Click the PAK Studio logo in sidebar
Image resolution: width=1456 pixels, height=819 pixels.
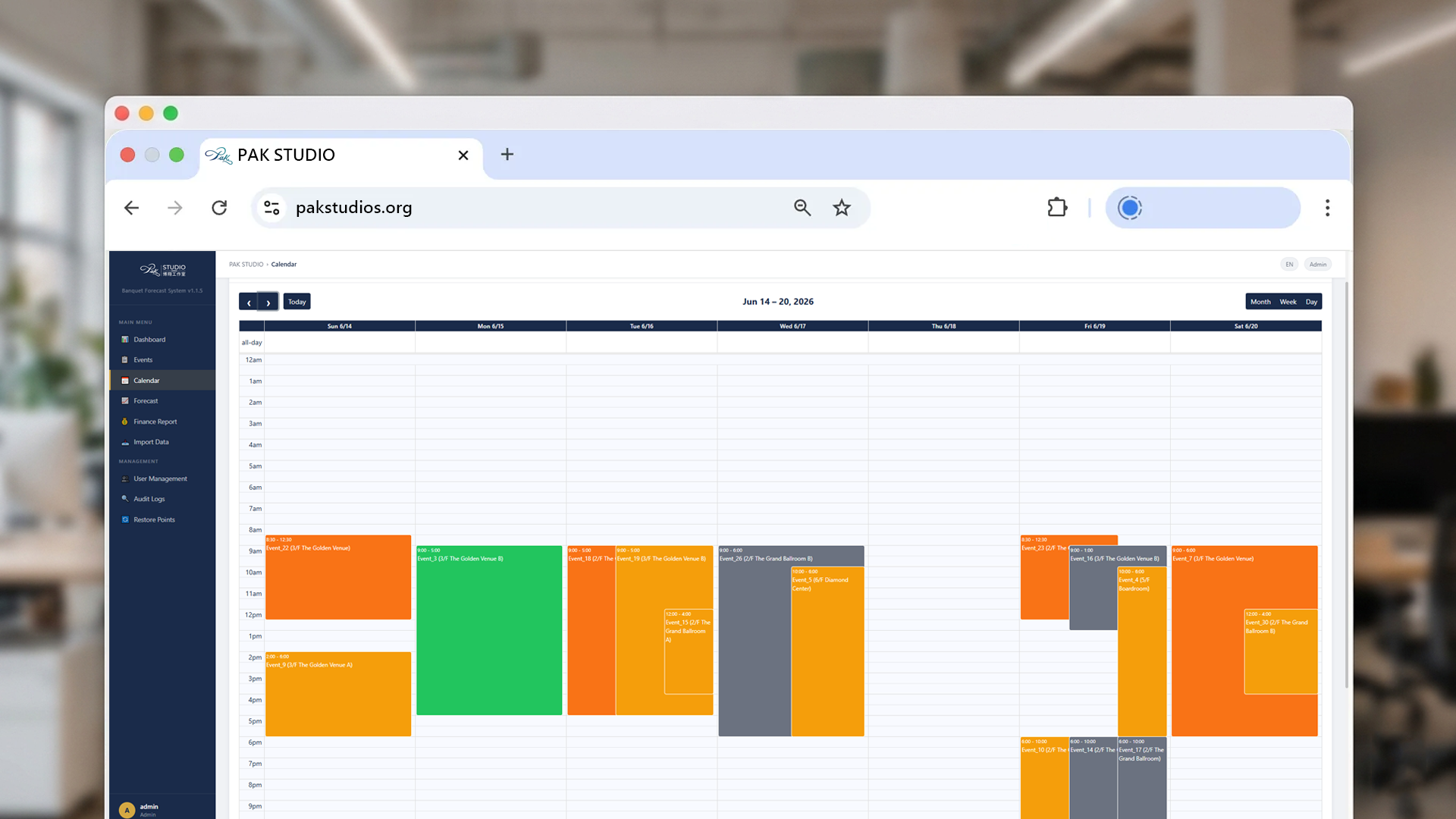(x=162, y=269)
